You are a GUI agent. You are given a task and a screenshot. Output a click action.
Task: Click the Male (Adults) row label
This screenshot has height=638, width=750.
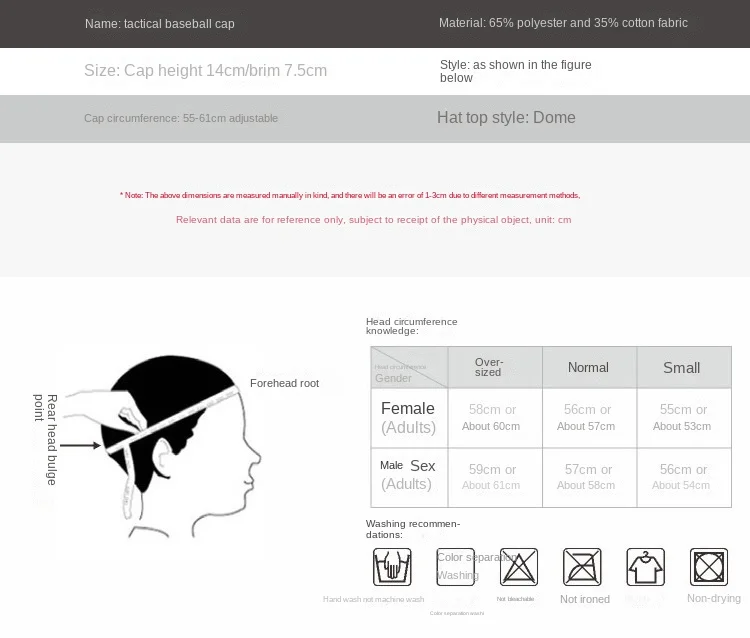[408, 475]
